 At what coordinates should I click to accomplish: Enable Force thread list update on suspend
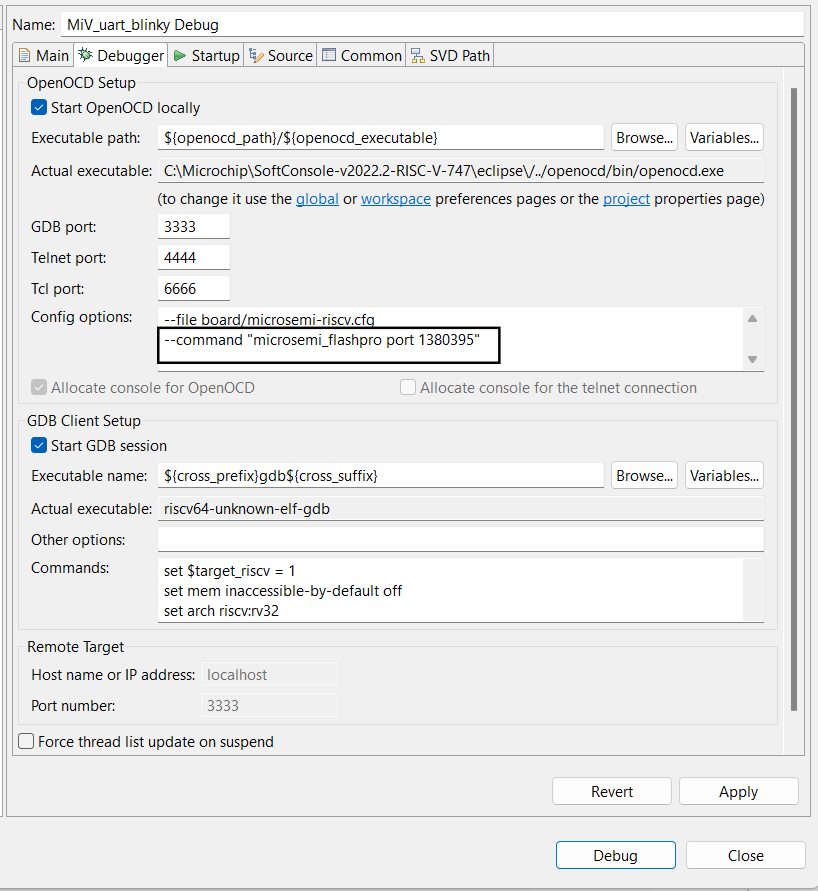click(x=26, y=742)
